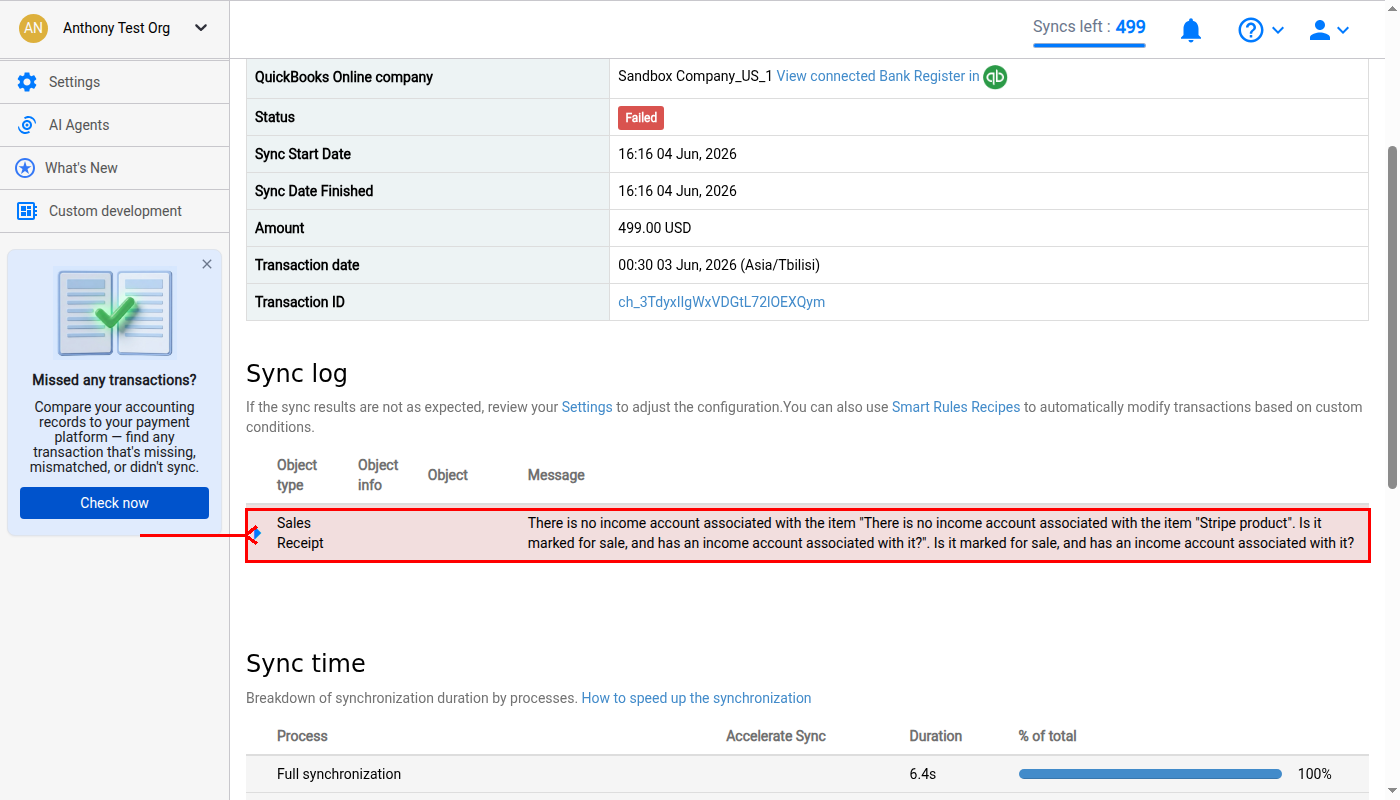Select the 499.00 USD amount value
Image resolution: width=1400 pixels, height=800 pixels.
tap(655, 228)
